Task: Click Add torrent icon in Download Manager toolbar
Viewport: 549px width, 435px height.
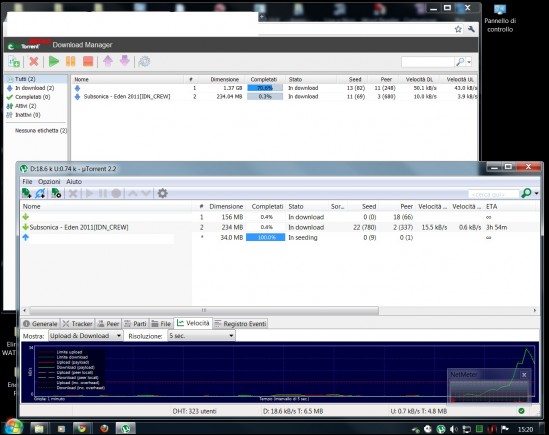Action: tap(14, 62)
